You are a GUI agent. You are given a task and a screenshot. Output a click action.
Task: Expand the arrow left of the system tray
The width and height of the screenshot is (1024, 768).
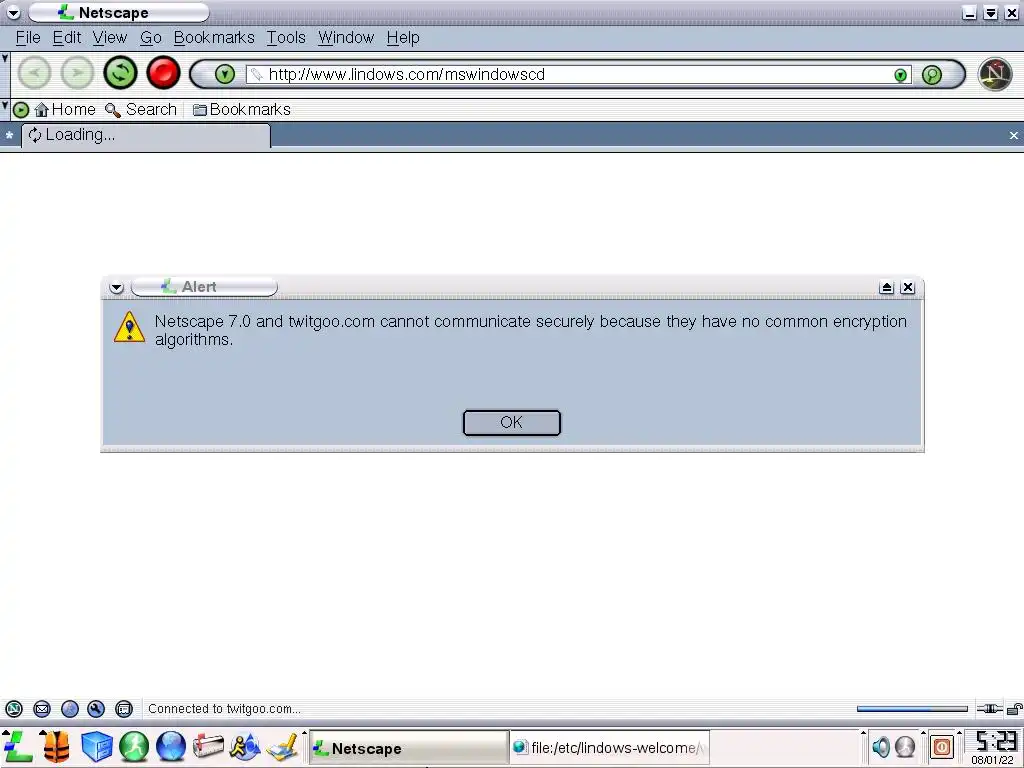click(x=863, y=734)
